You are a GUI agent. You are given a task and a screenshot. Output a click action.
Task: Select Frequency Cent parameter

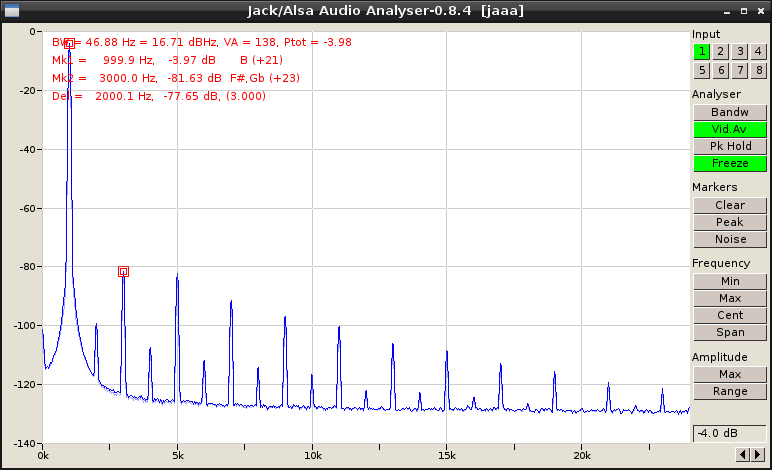pyautogui.click(x=730, y=315)
